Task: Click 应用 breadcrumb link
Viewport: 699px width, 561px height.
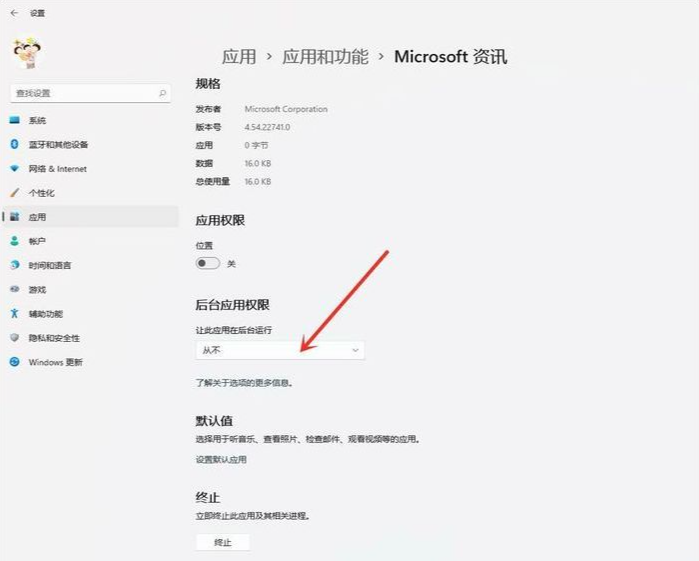Action: (x=239, y=57)
